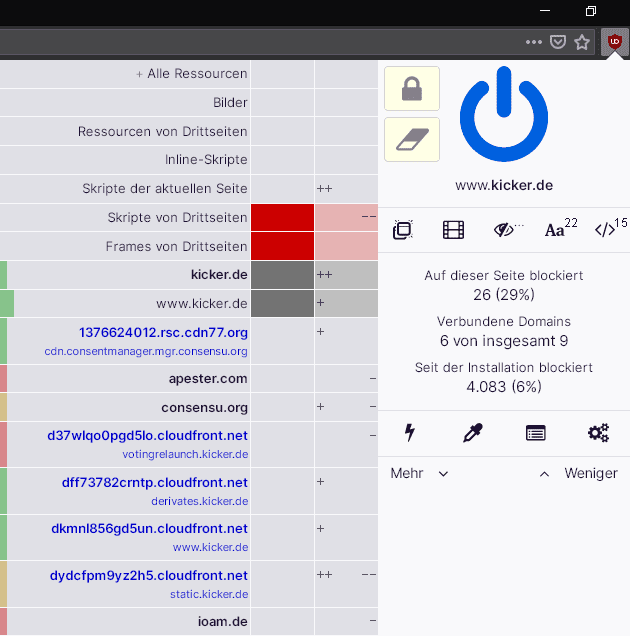Open browser page actions three-dots menu

(533, 42)
